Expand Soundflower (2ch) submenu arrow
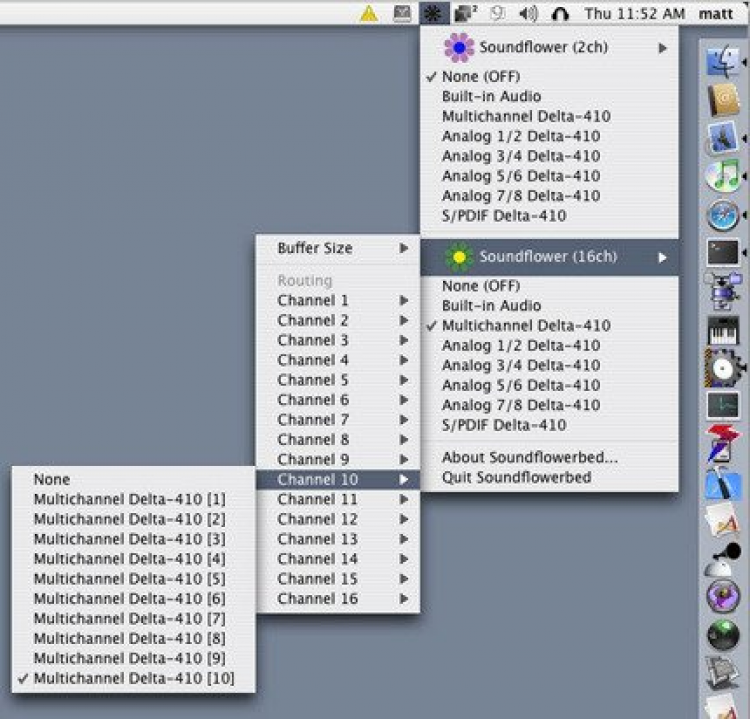 point(662,48)
